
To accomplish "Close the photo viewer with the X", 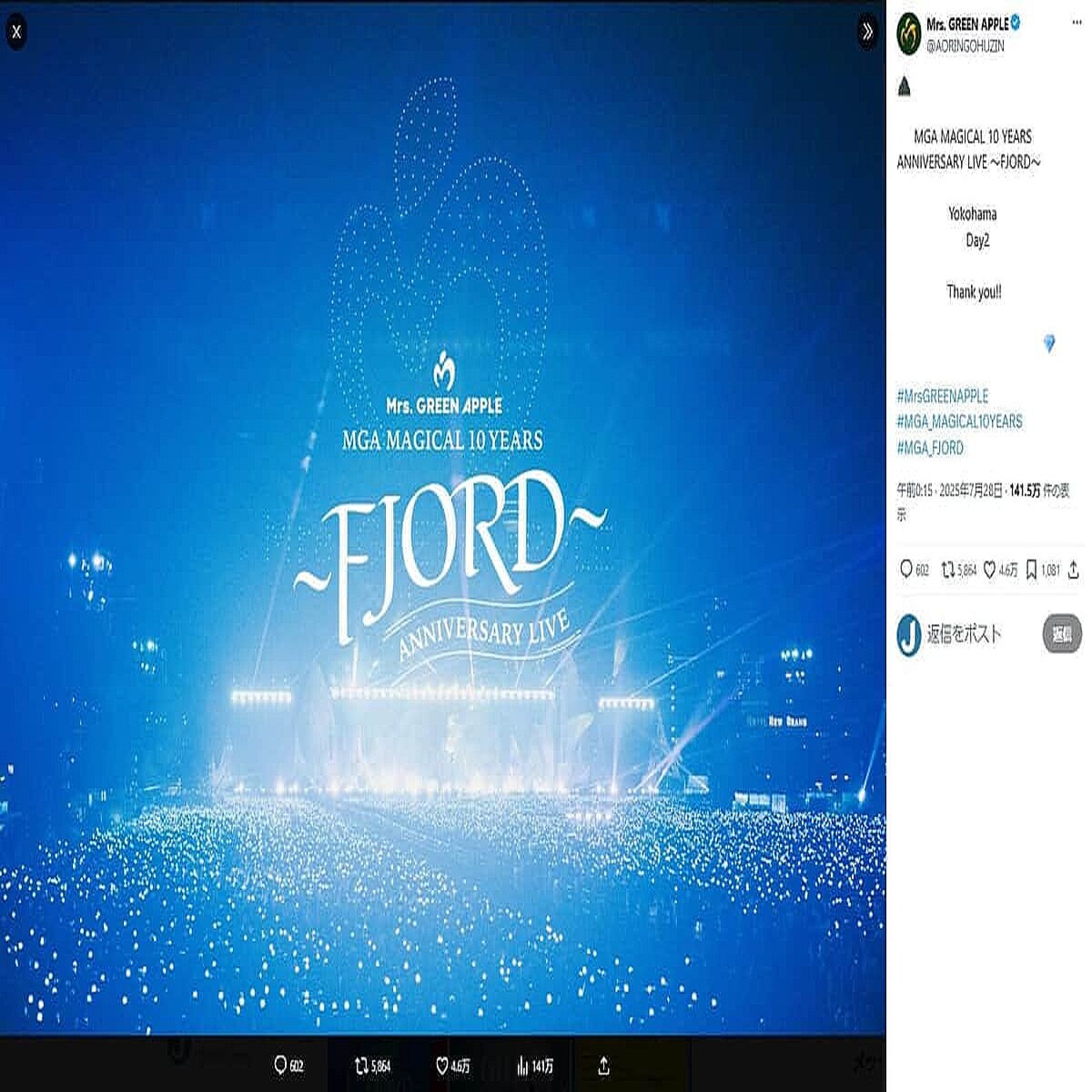I will pos(16,33).
